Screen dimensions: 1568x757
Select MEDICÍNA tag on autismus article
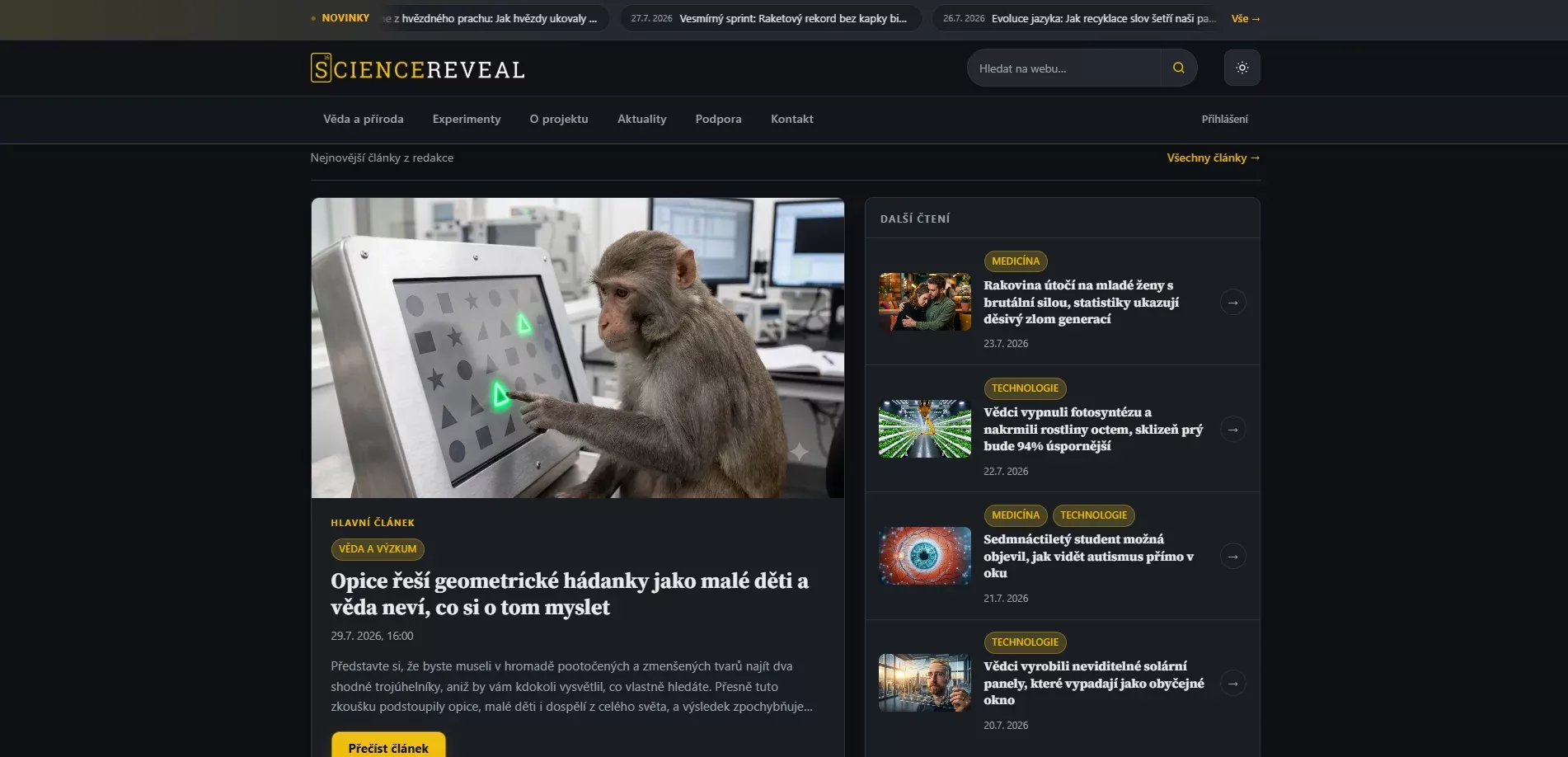coord(1016,515)
